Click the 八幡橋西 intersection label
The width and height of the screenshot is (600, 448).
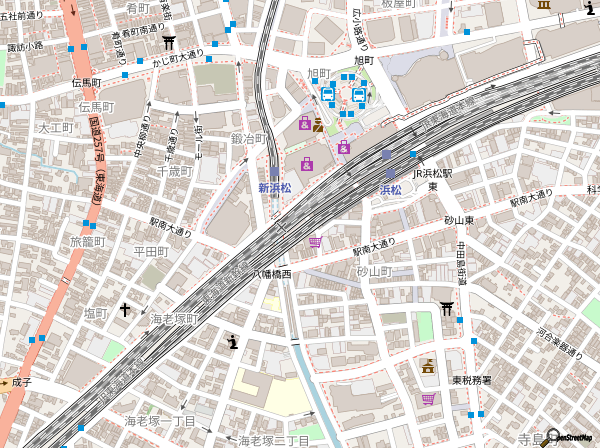coord(270,273)
